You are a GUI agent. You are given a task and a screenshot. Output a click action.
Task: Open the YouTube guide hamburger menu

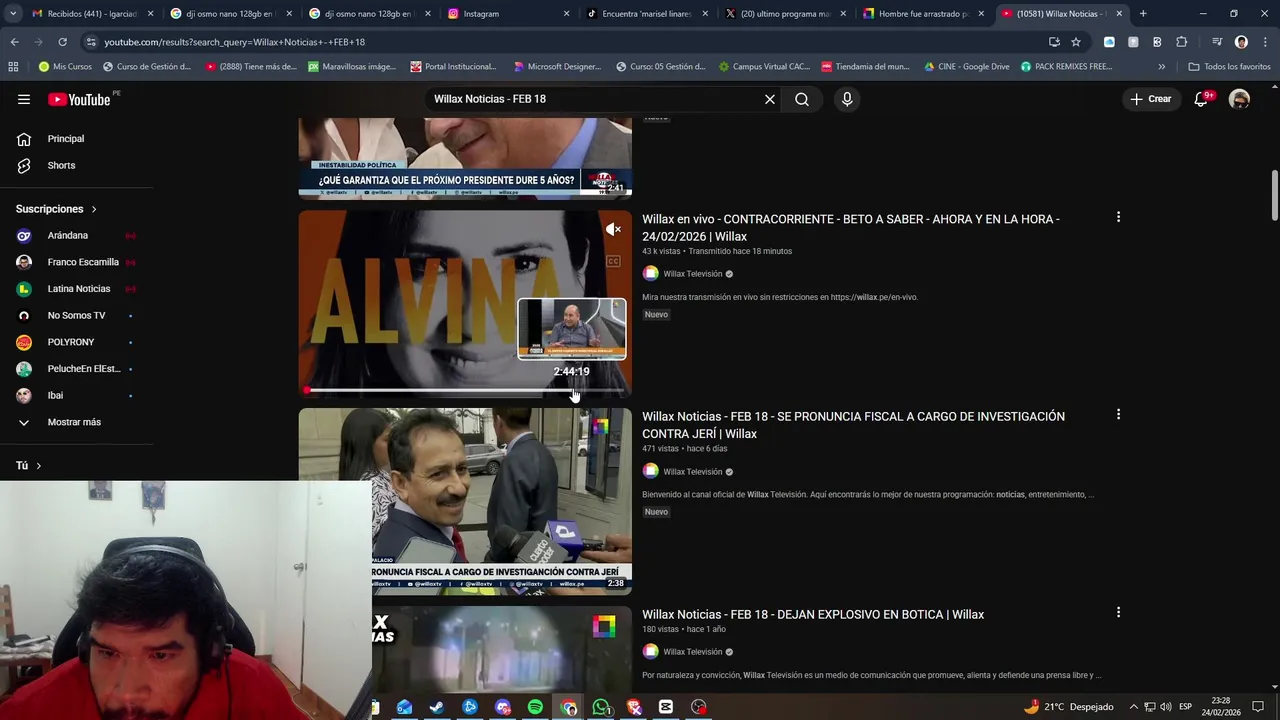click(24, 99)
